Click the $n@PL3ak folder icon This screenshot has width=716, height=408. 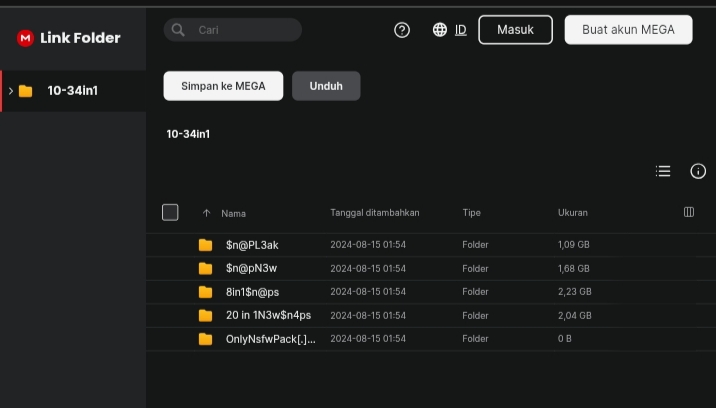(x=205, y=245)
